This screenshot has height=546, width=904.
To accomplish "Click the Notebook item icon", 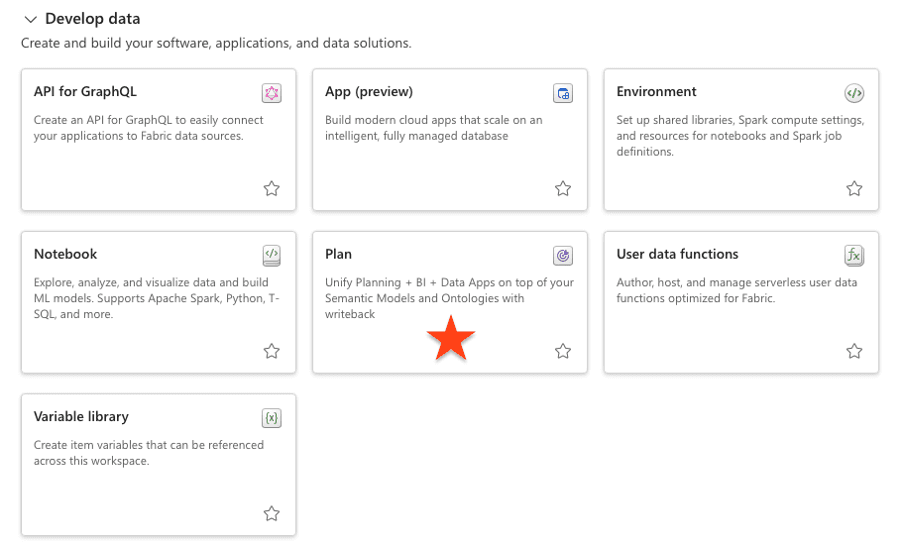I will point(272,255).
